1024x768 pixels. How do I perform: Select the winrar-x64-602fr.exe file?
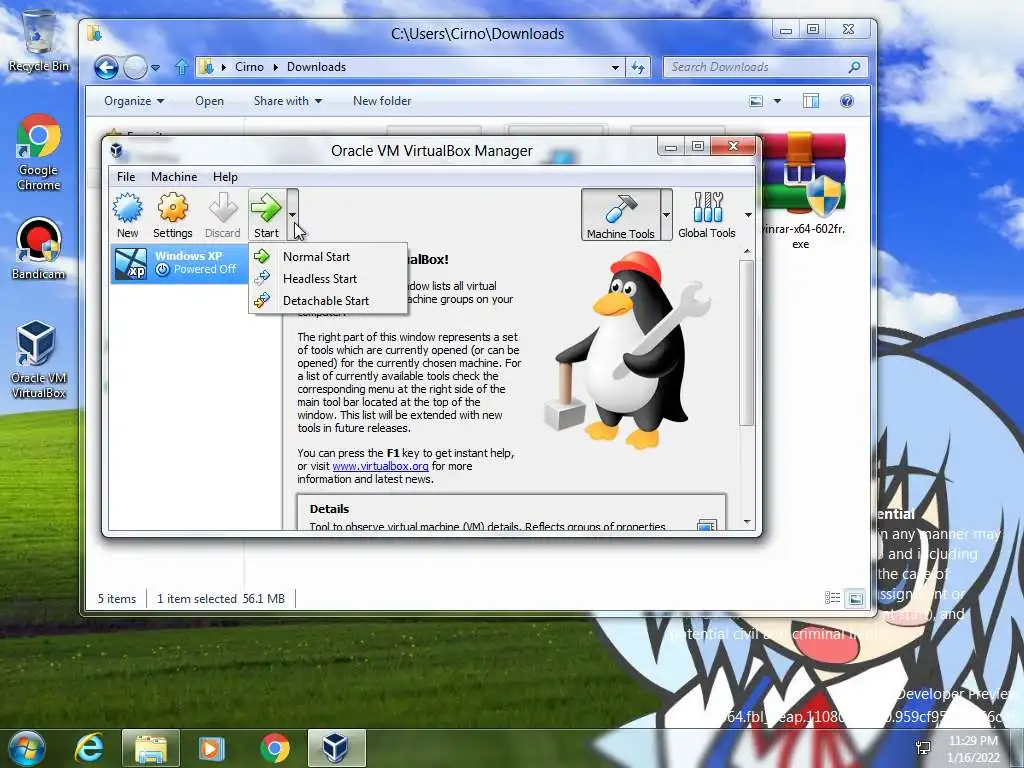803,189
